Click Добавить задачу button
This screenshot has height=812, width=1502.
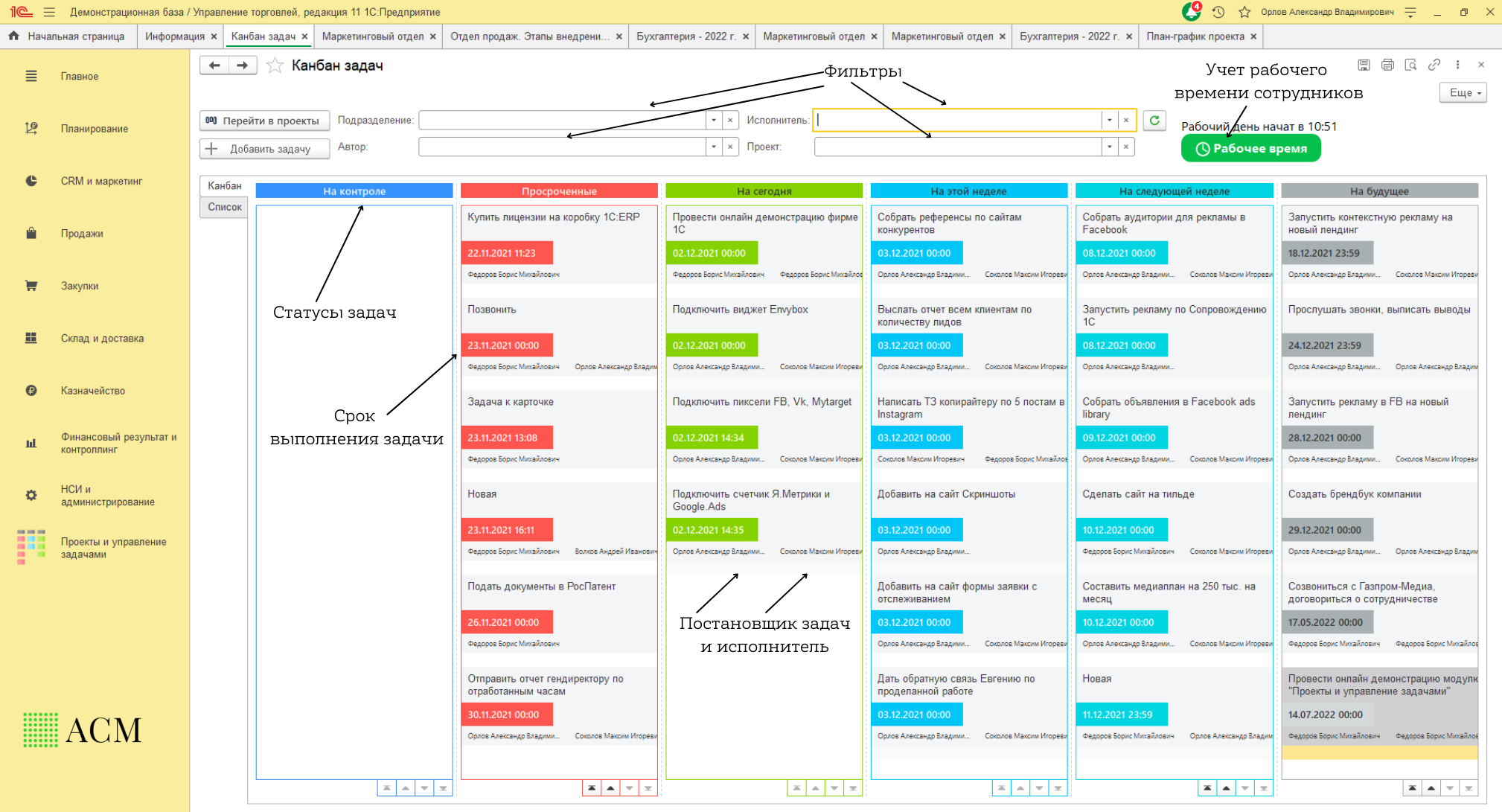coord(264,149)
